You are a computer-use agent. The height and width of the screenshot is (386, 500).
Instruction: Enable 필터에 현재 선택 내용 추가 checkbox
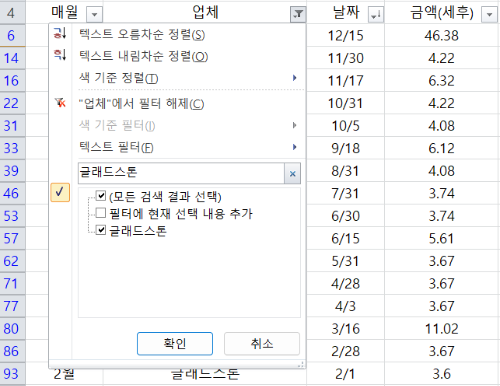[101, 213]
